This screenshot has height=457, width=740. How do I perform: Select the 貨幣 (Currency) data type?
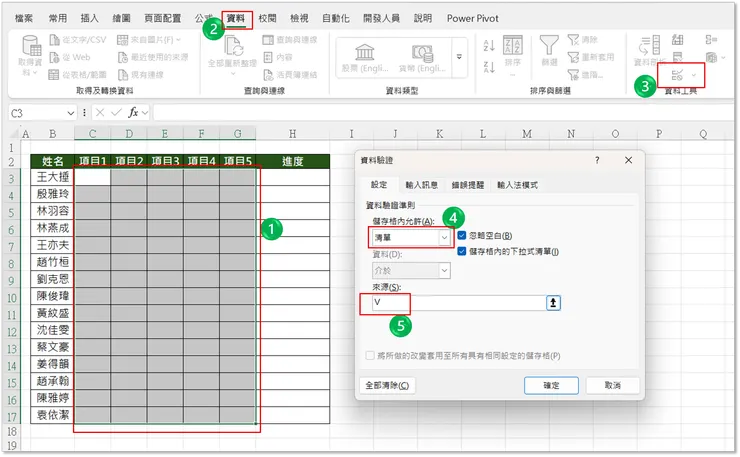pos(422,58)
